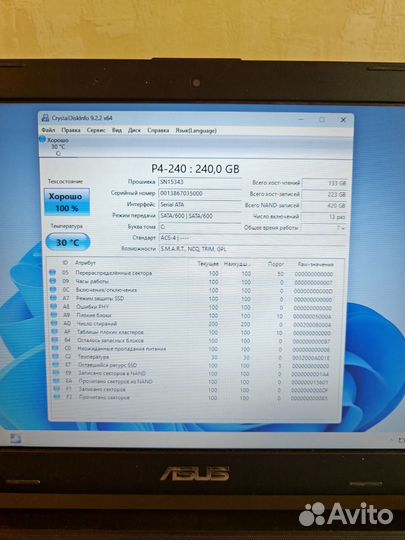Click the status icon for Число стираний row
Image resolution: width=405 pixels, height=540 pixels.
pos(54,323)
